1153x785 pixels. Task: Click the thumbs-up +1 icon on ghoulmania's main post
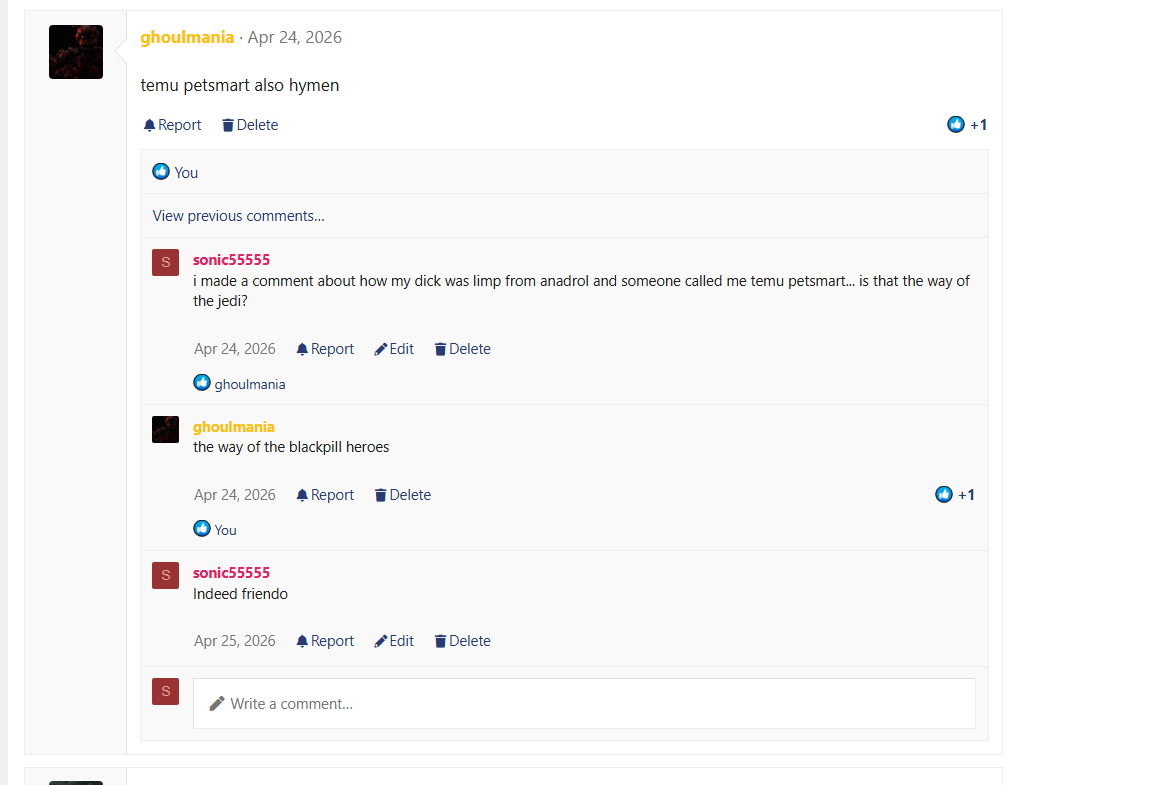955,124
